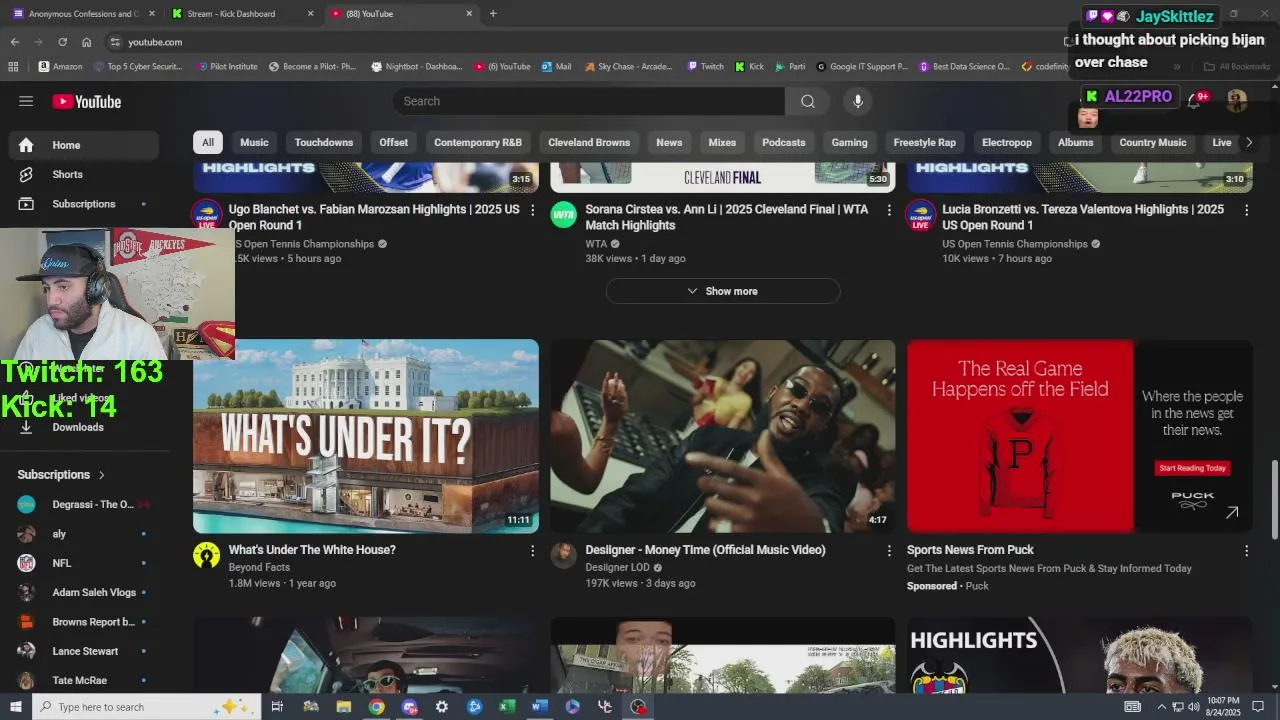Select the Music filter chip

click(x=254, y=142)
